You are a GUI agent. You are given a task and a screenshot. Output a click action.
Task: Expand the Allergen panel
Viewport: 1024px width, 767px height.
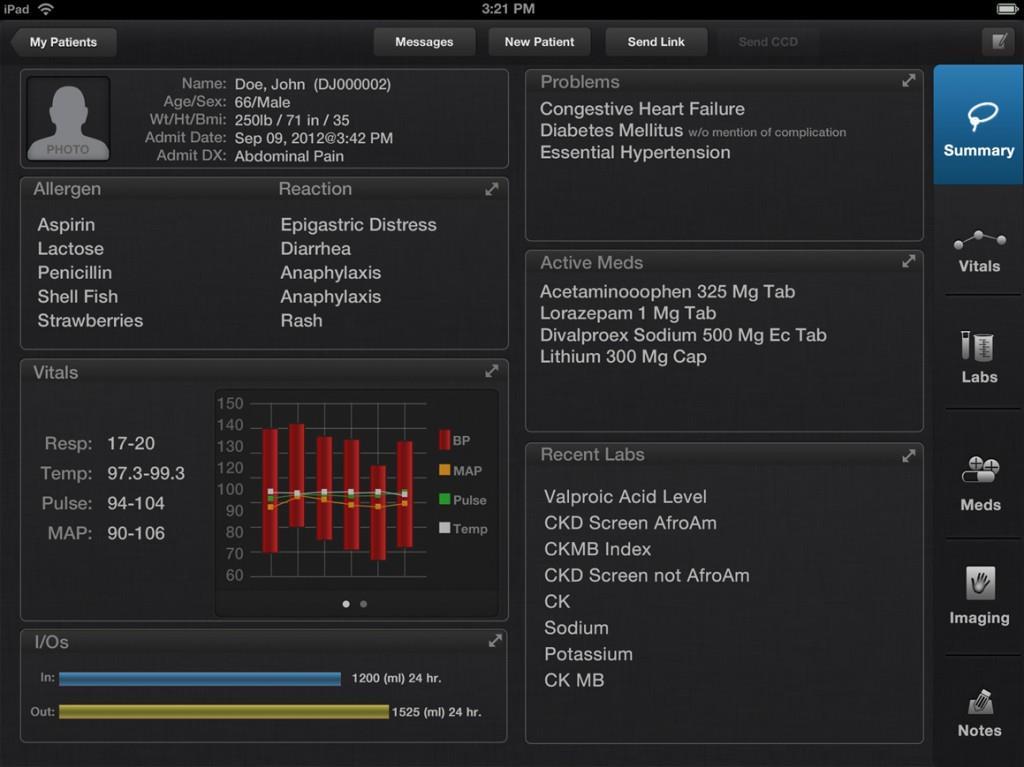492,189
